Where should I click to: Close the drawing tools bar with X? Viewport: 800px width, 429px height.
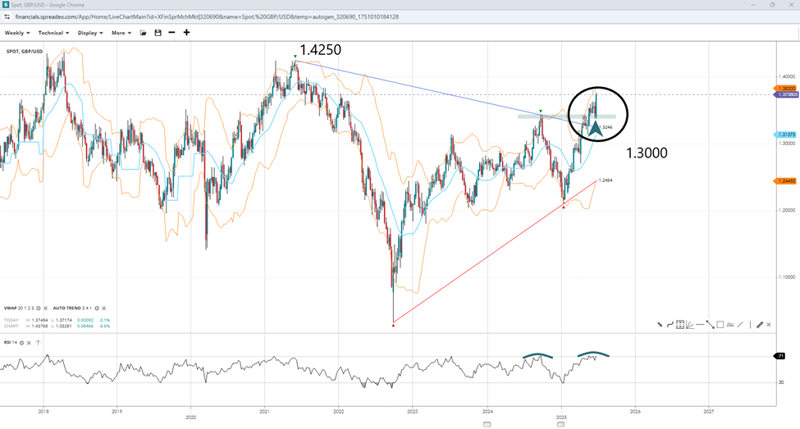(769, 325)
